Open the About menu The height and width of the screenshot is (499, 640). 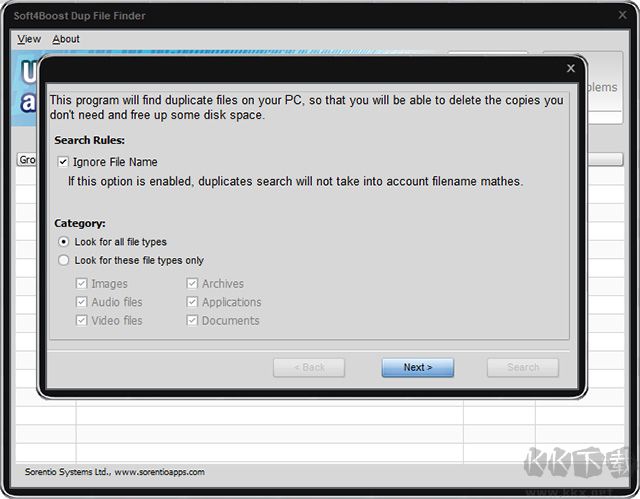(66, 39)
